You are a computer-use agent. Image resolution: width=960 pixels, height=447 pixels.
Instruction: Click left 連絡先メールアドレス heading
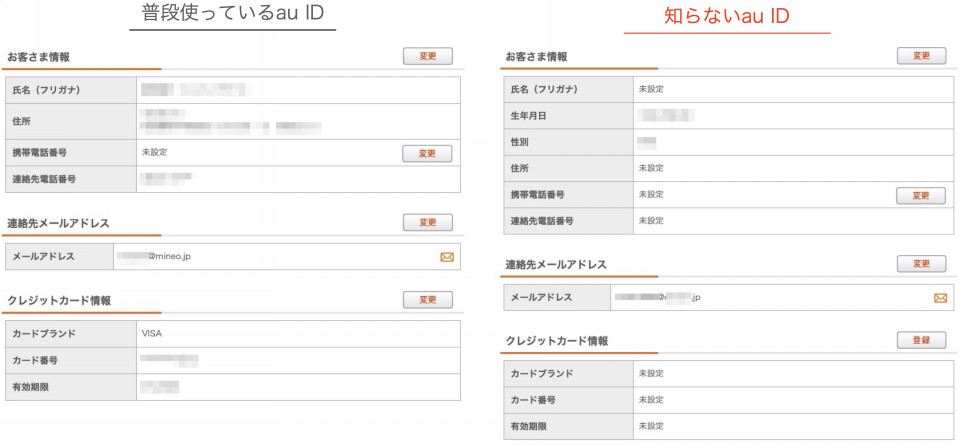(58, 224)
